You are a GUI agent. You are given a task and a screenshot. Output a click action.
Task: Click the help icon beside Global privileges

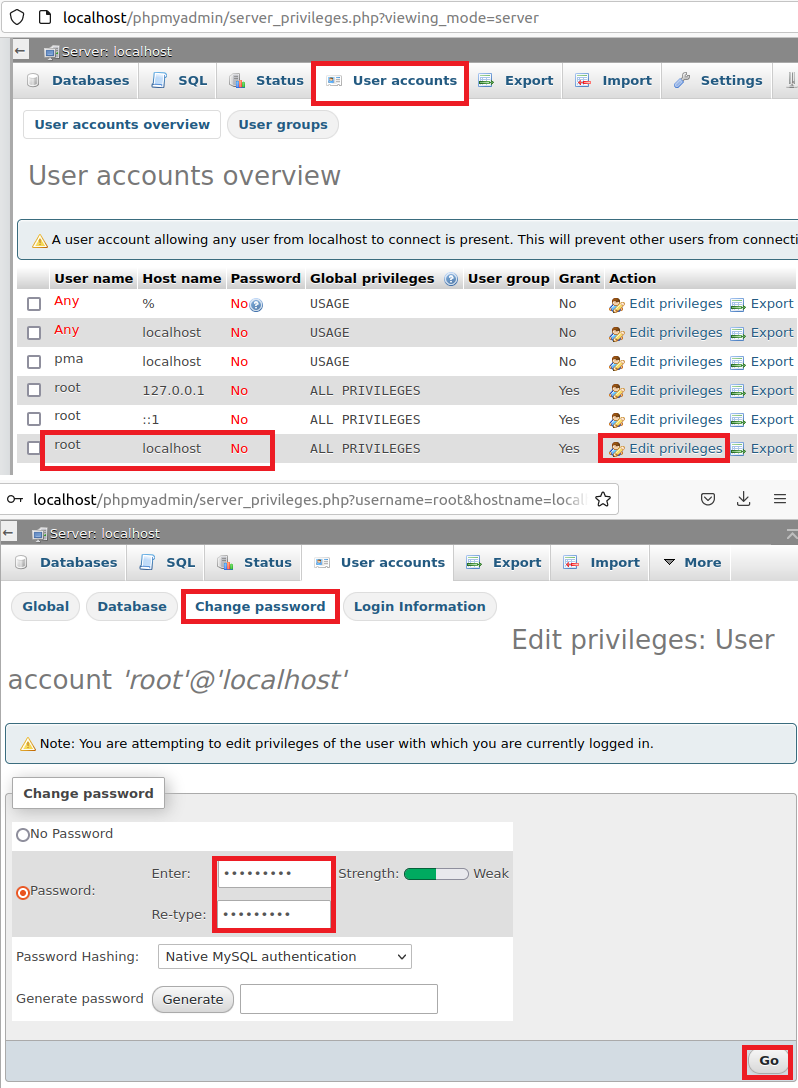(x=451, y=279)
